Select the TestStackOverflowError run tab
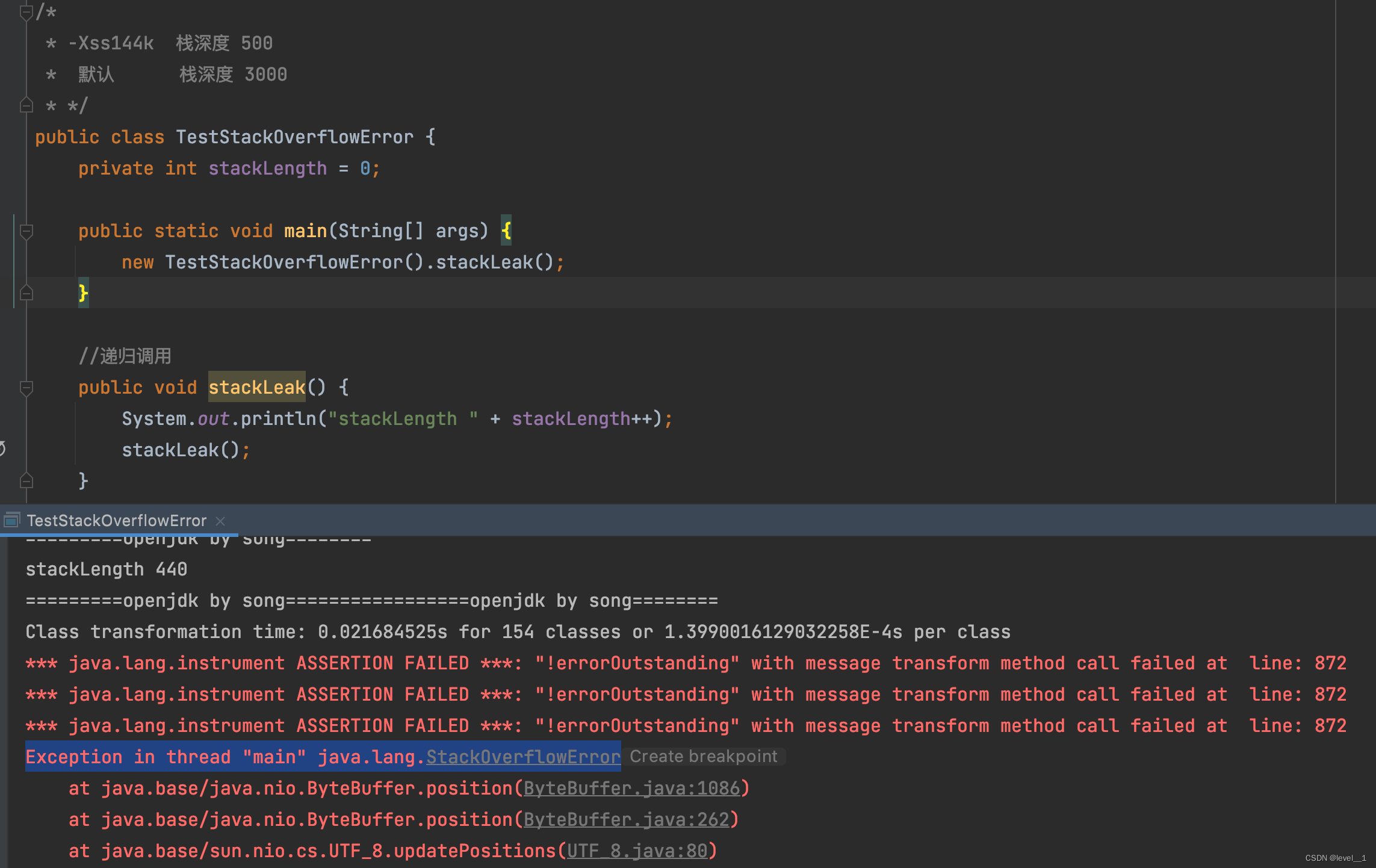This screenshot has height=868, width=1376. click(116, 521)
